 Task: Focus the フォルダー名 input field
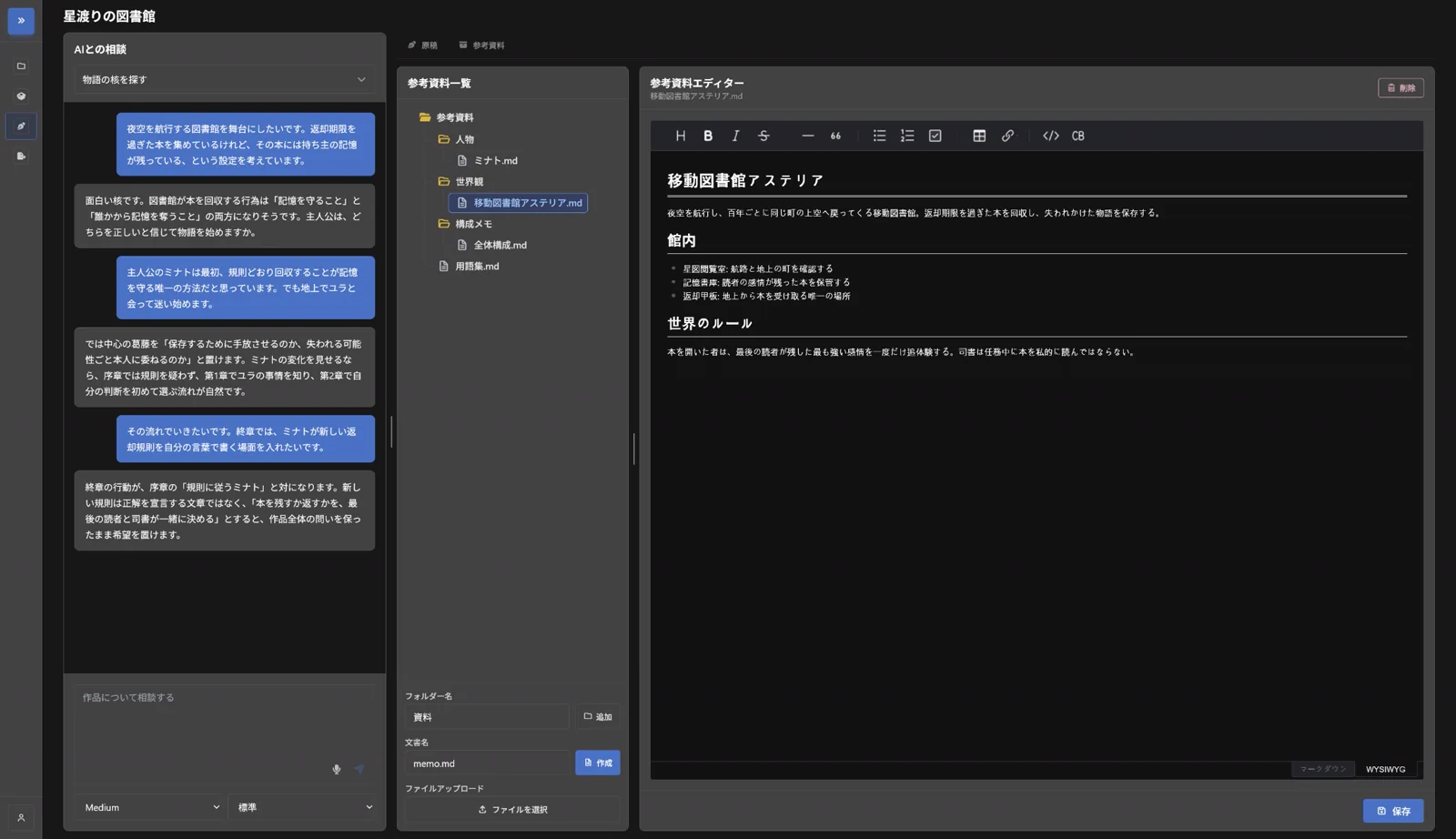click(x=487, y=717)
